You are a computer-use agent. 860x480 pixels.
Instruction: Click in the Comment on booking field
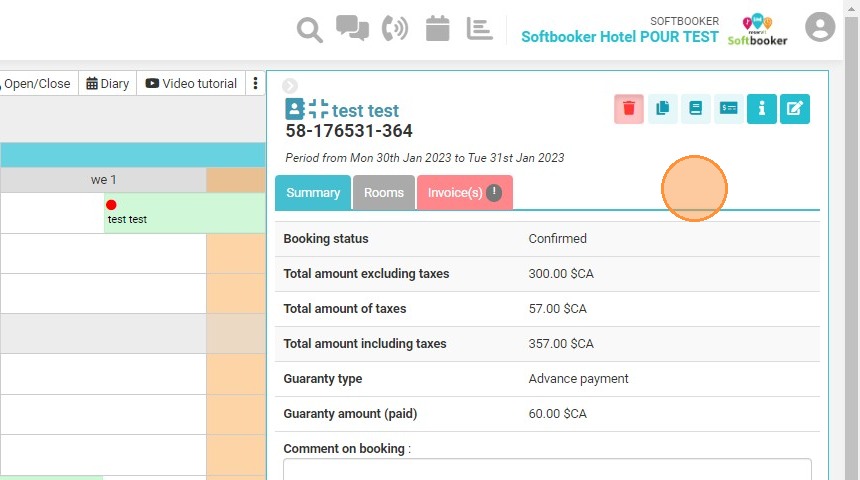point(547,470)
